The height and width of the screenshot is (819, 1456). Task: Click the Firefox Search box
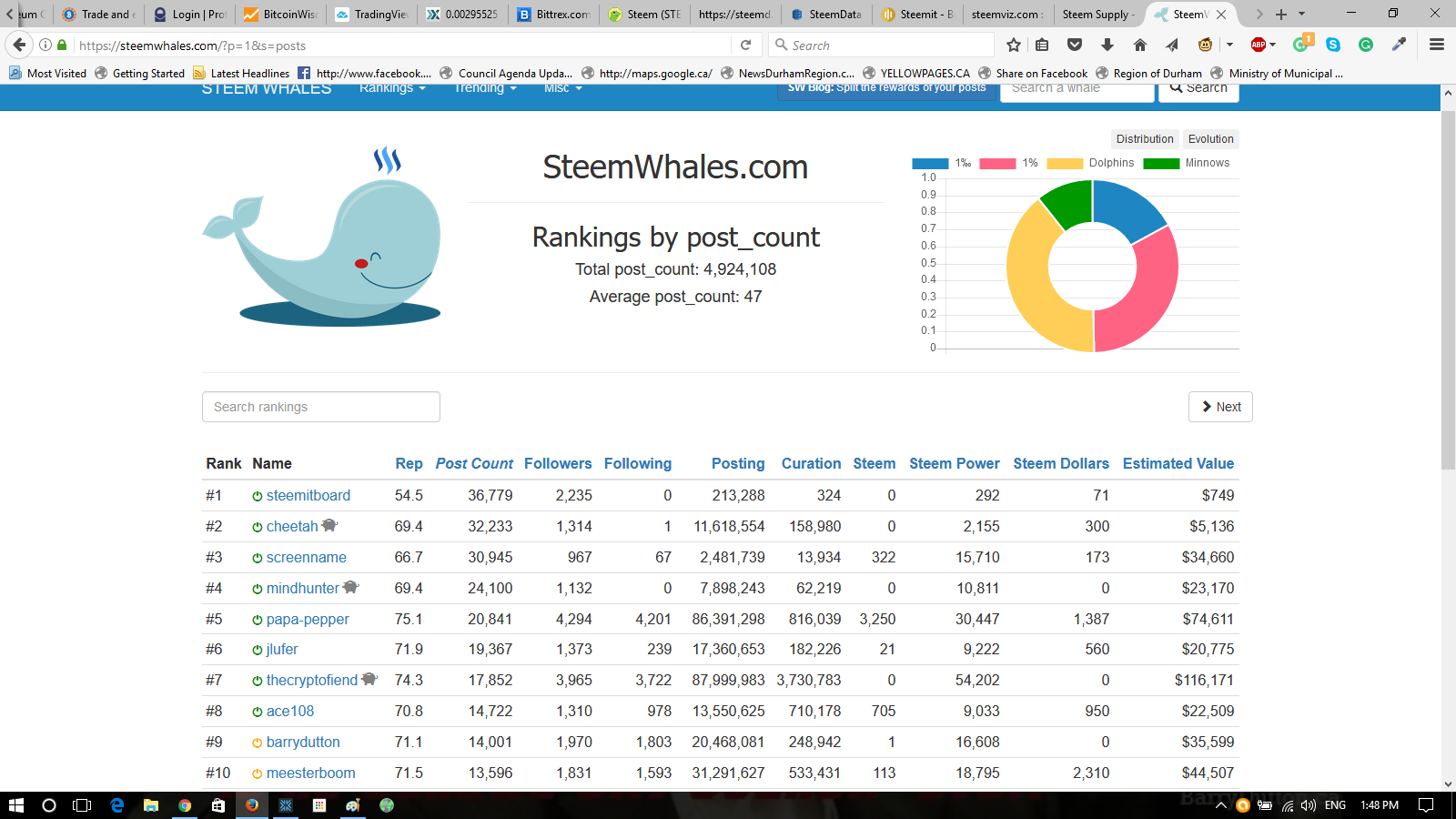click(x=881, y=45)
